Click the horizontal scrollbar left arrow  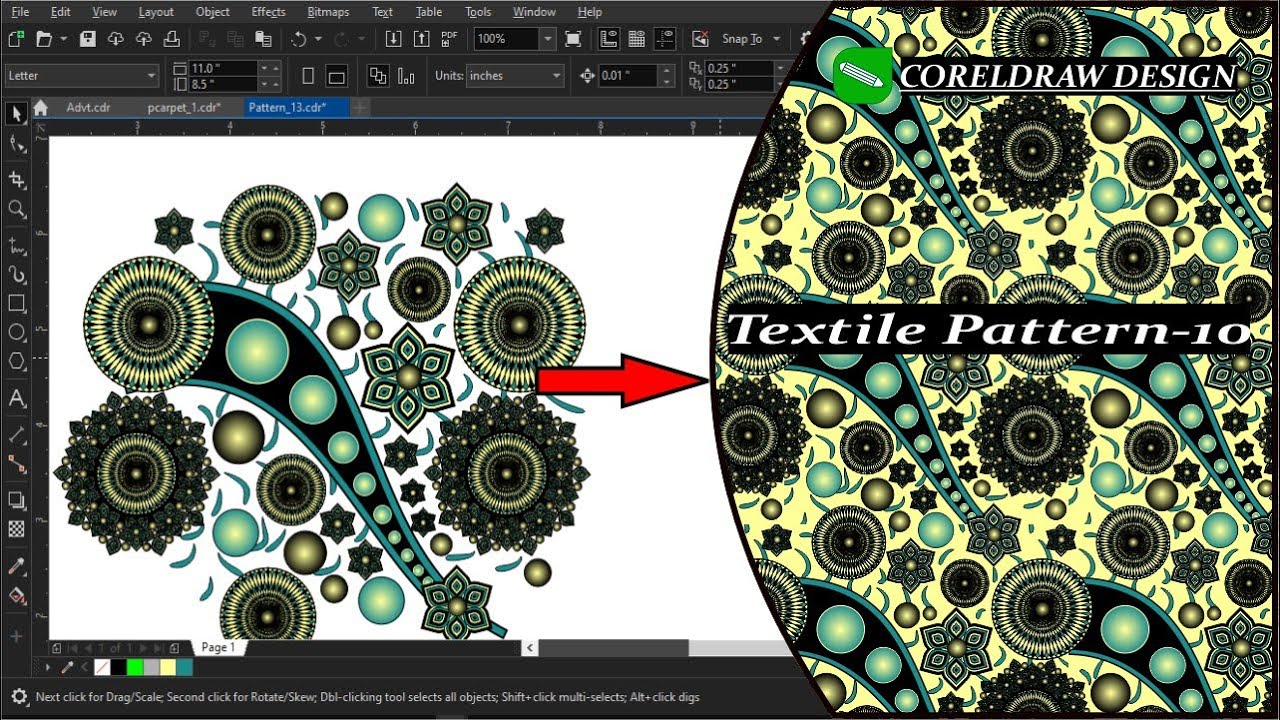(530, 648)
